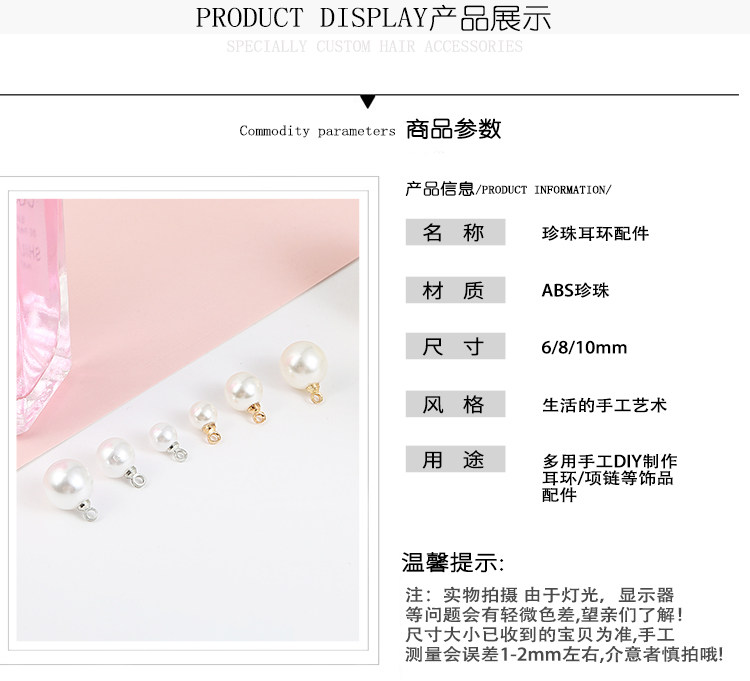Screen dimensions: 750x681
Task: Click the black downward triangle under the header line
Action: [367, 101]
